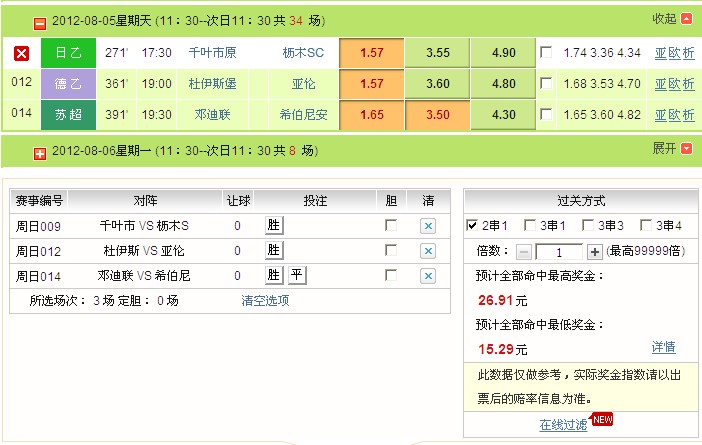Remove match 周日014 with its clear X icon
The image size is (702, 445).
click(428, 276)
